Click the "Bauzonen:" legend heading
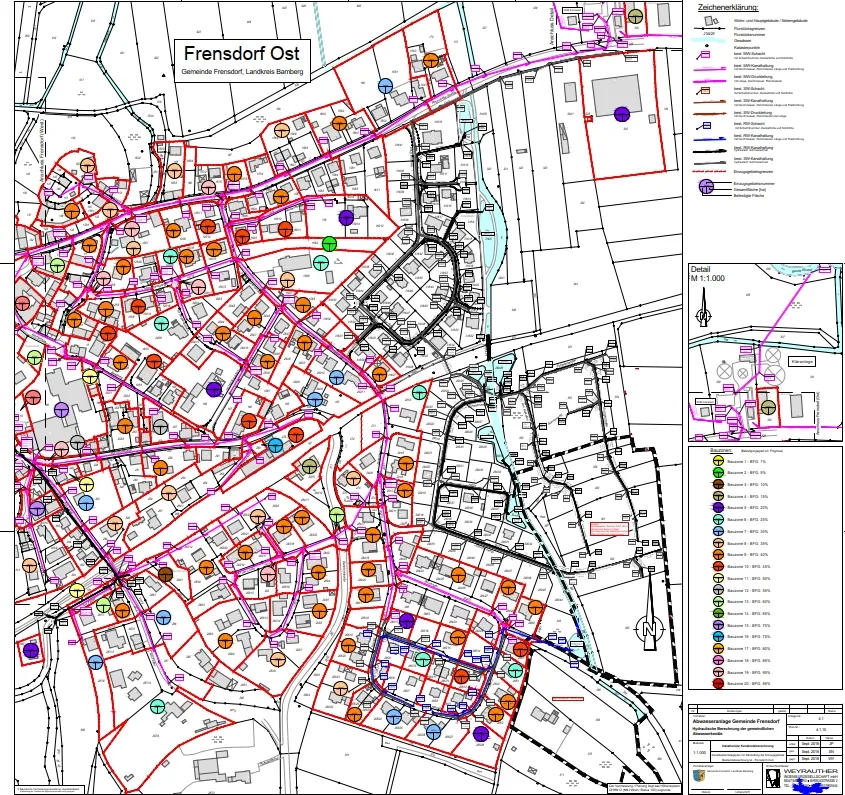845x795 pixels. coord(721,450)
